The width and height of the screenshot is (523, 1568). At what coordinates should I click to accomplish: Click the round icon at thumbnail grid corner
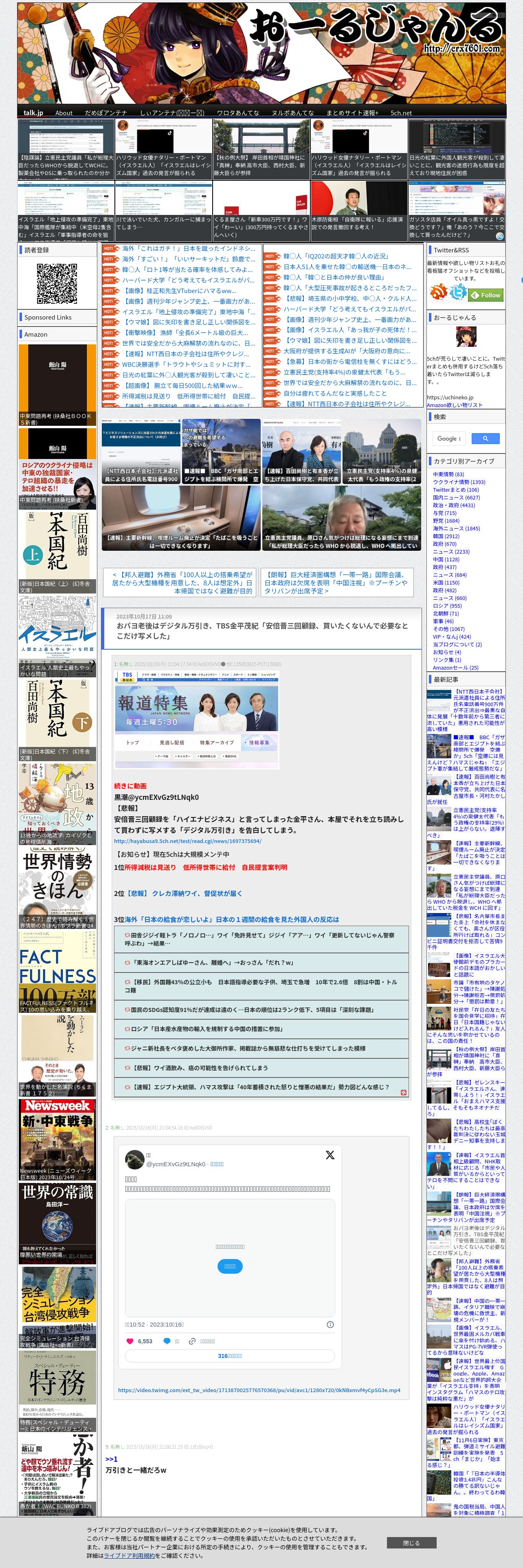pyautogui.click(x=499, y=236)
